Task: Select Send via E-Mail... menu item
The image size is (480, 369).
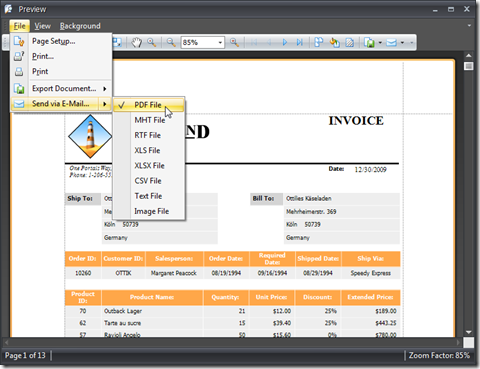Action: pyautogui.click(x=61, y=104)
